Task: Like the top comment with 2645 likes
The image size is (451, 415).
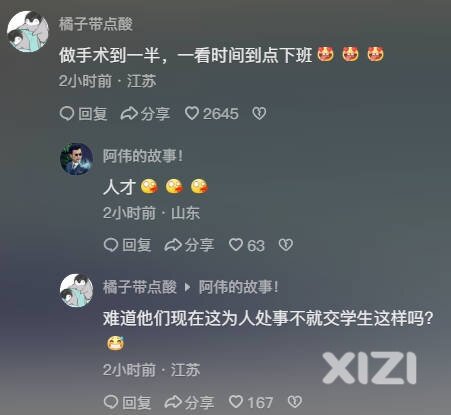Action: pyautogui.click(x=192, y=113)
